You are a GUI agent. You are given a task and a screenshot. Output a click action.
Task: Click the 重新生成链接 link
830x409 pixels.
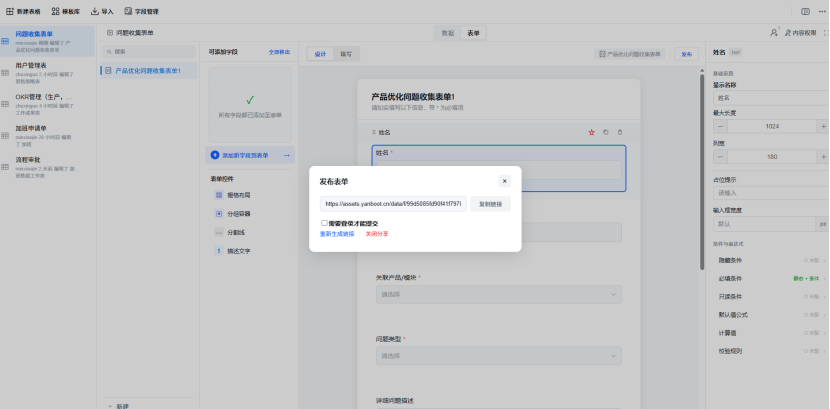coord(337,234)
